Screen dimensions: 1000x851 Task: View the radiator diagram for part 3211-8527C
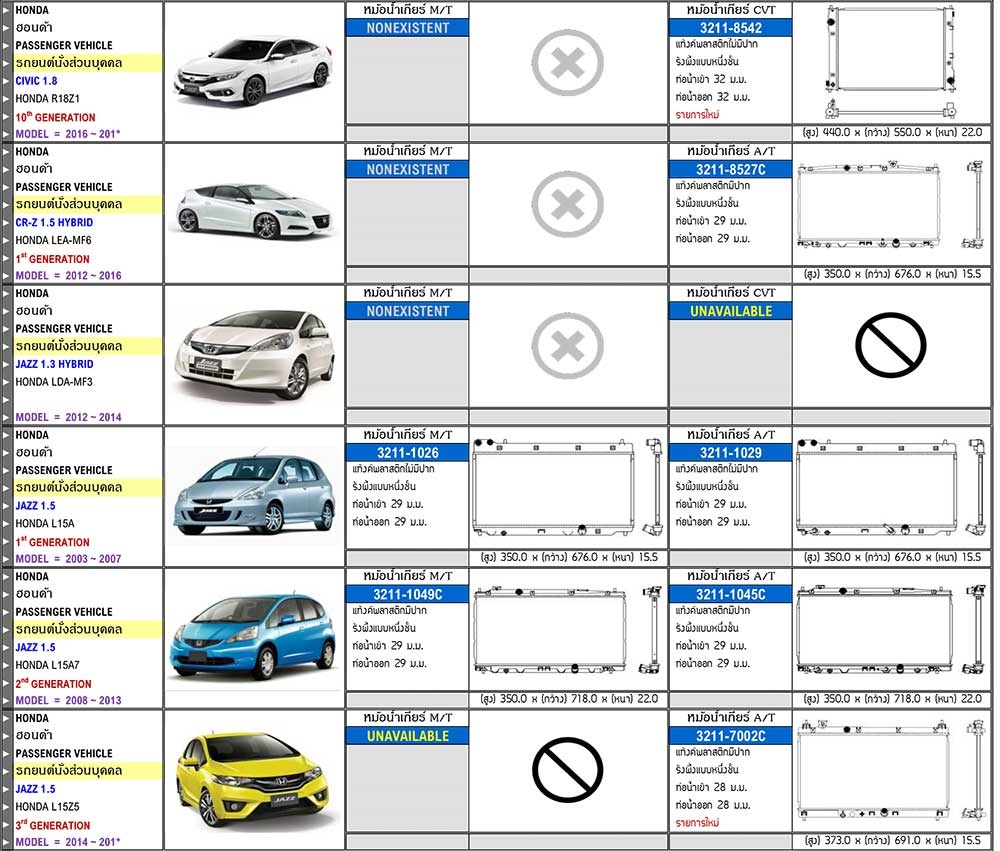(891, 205)
